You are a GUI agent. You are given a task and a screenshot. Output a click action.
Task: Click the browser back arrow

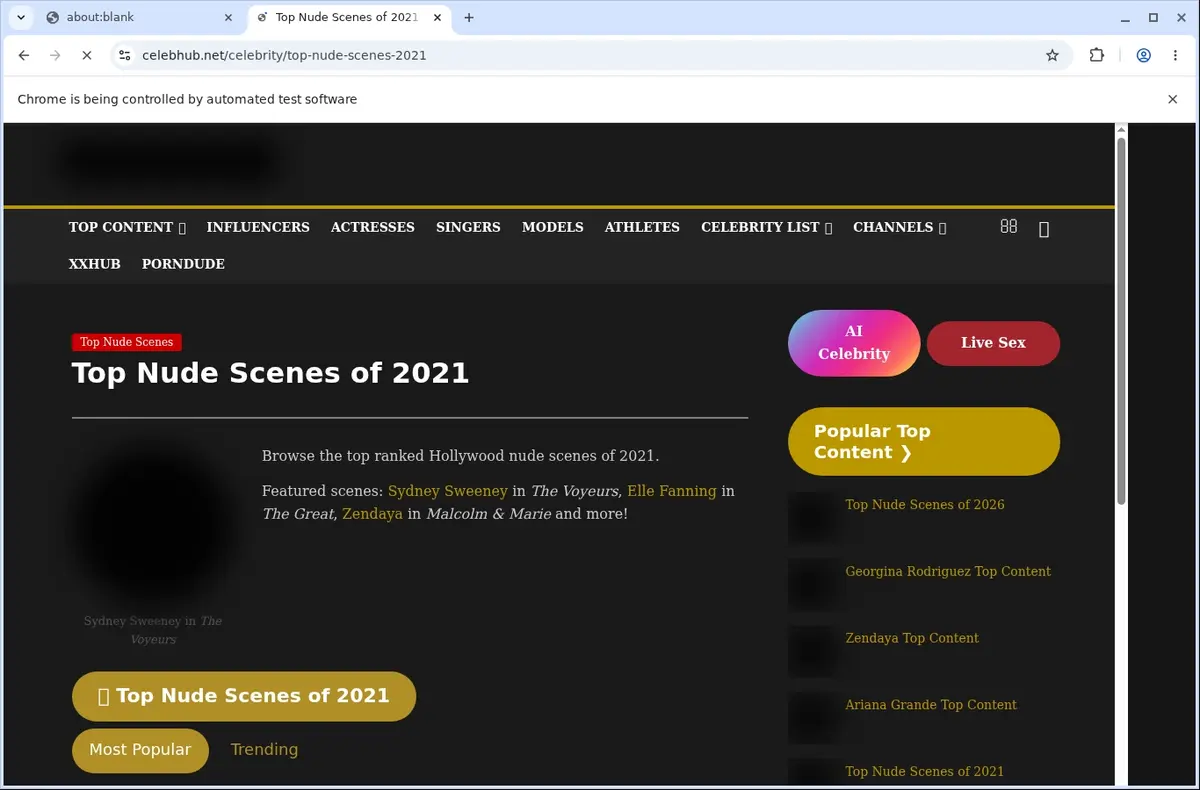pos(24,56)
